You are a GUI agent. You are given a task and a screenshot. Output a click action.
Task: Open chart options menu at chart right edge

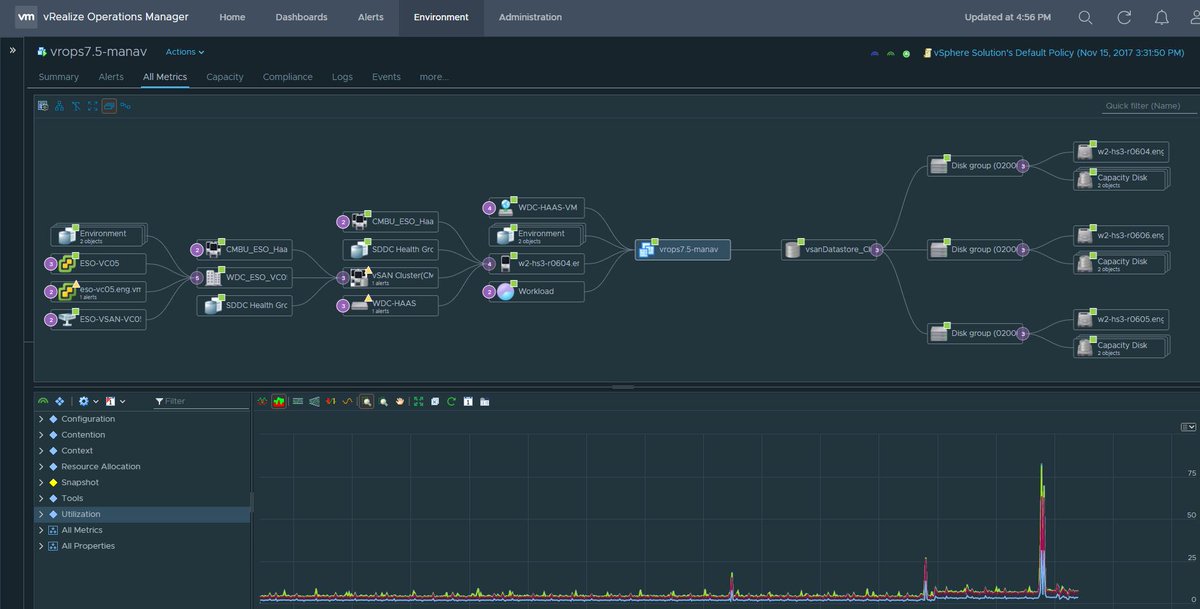(x=1188, y=427)
